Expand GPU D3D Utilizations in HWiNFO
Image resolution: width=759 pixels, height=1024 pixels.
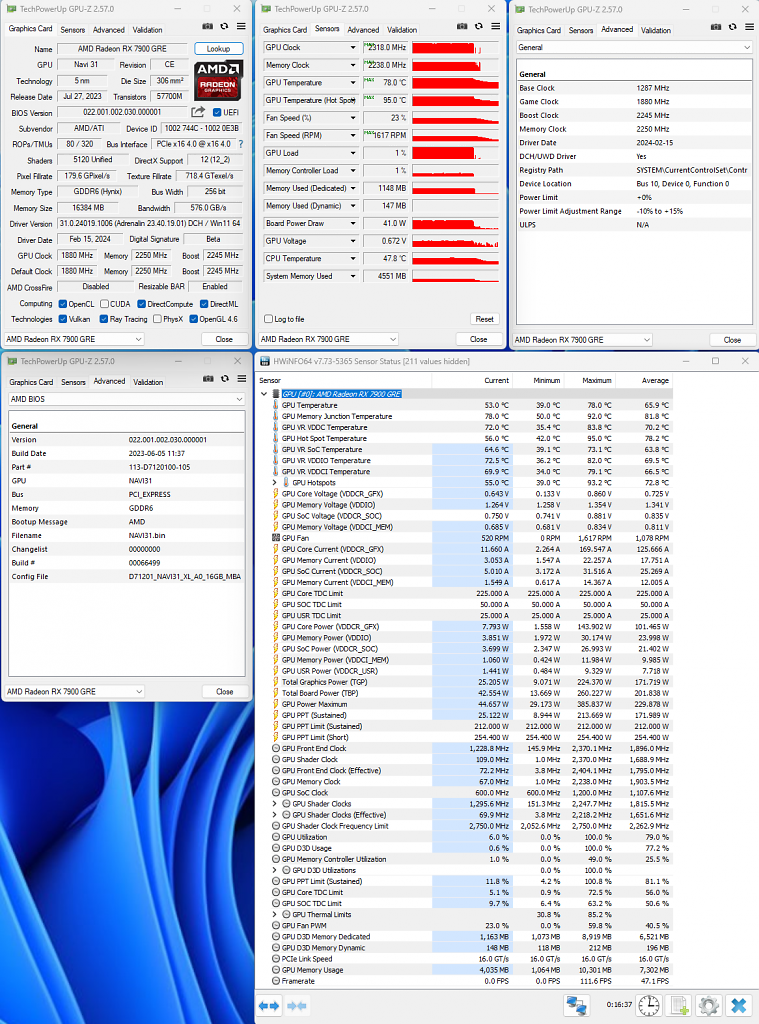(275, 870)
